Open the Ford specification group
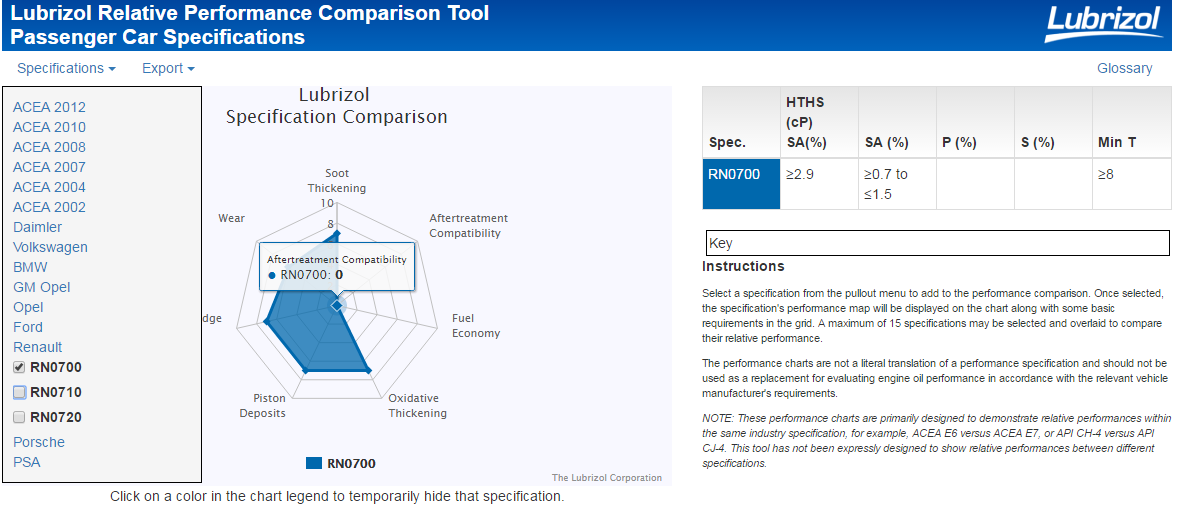Screen dimensions: 1202x514 click(28, 327)
